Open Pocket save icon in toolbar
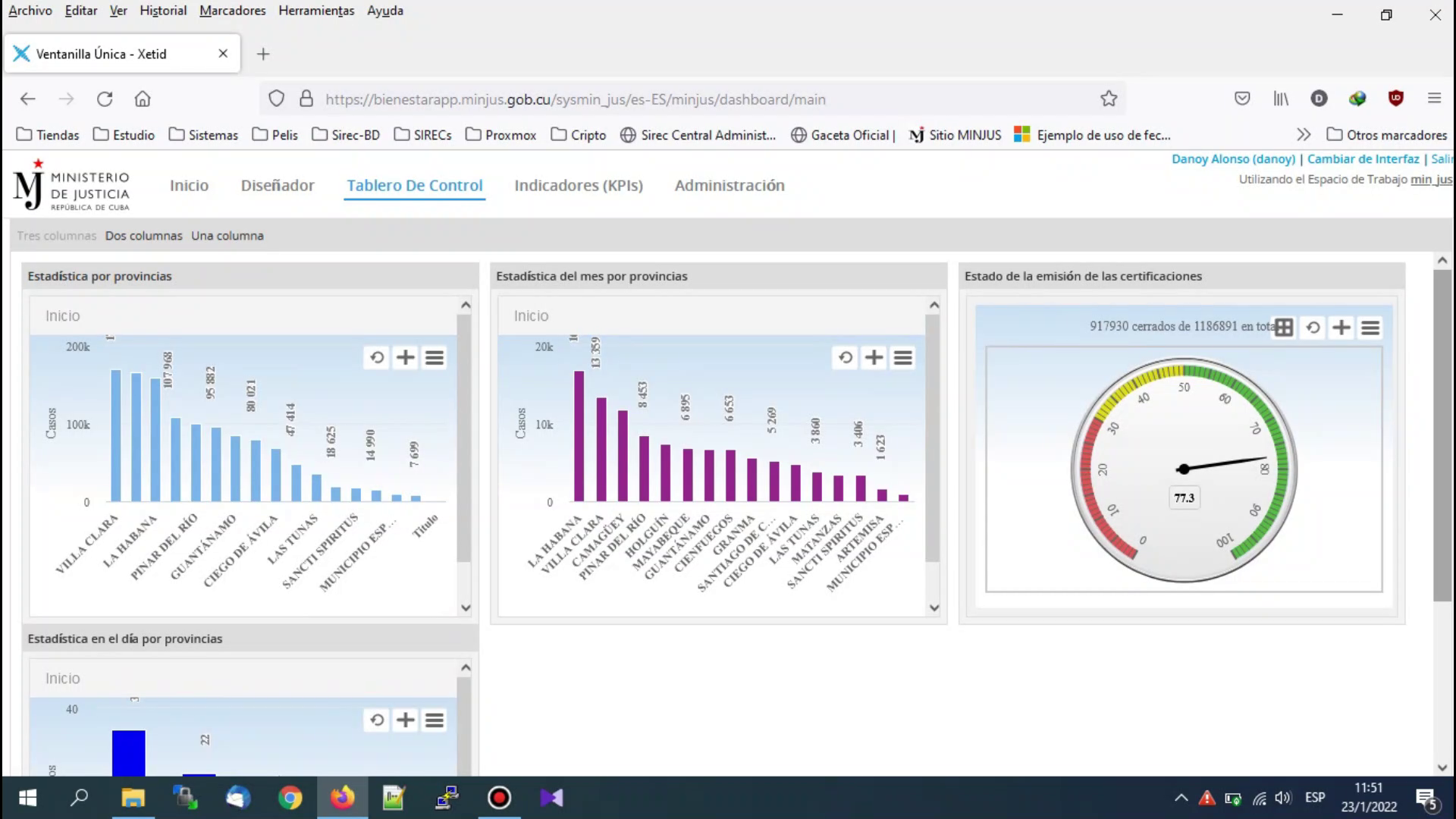Viewport: 1456px width, 819px height. tap(1242, 99)
